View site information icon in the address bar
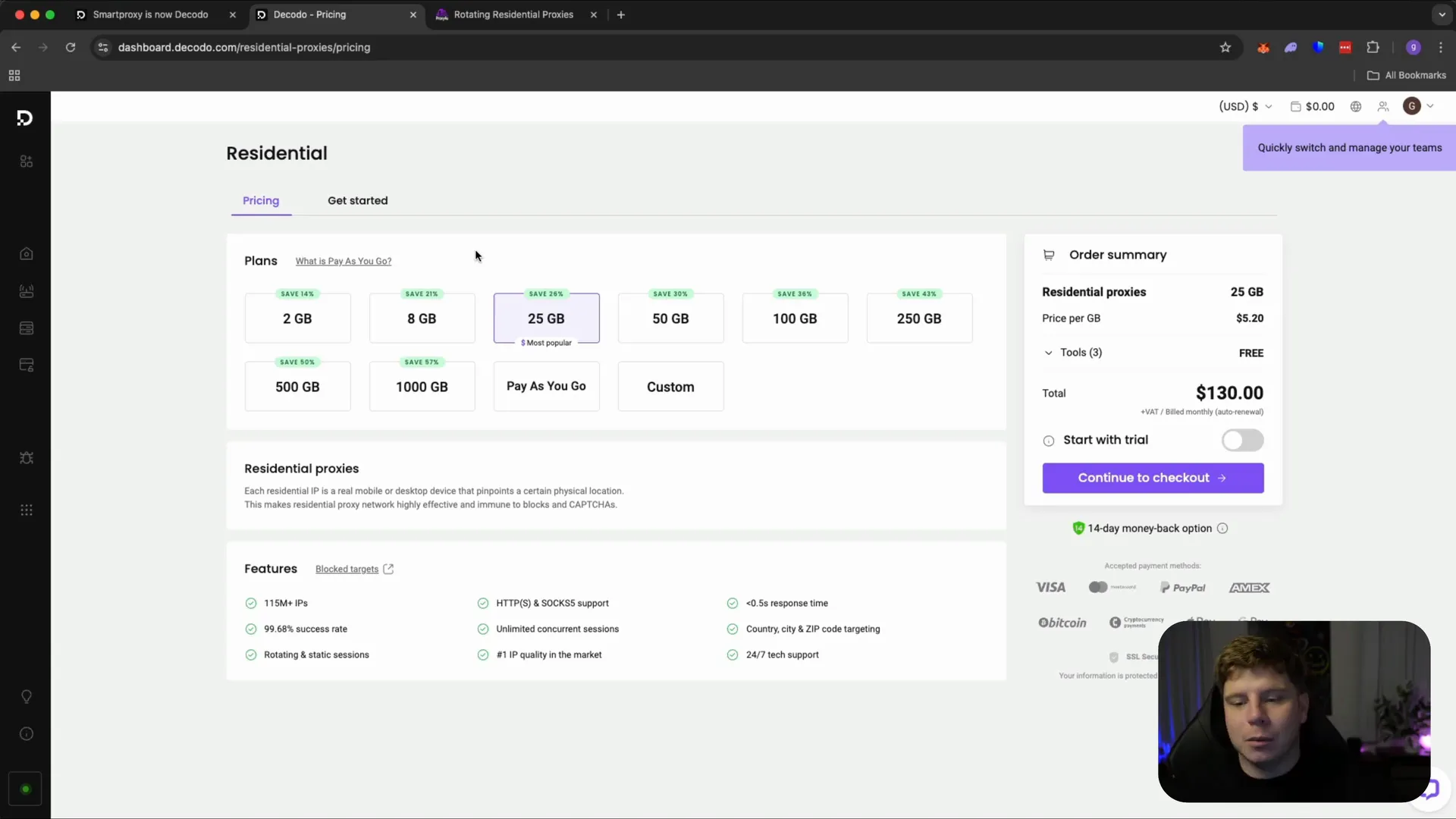This screenshot has height=819, width=1456. 103,48
